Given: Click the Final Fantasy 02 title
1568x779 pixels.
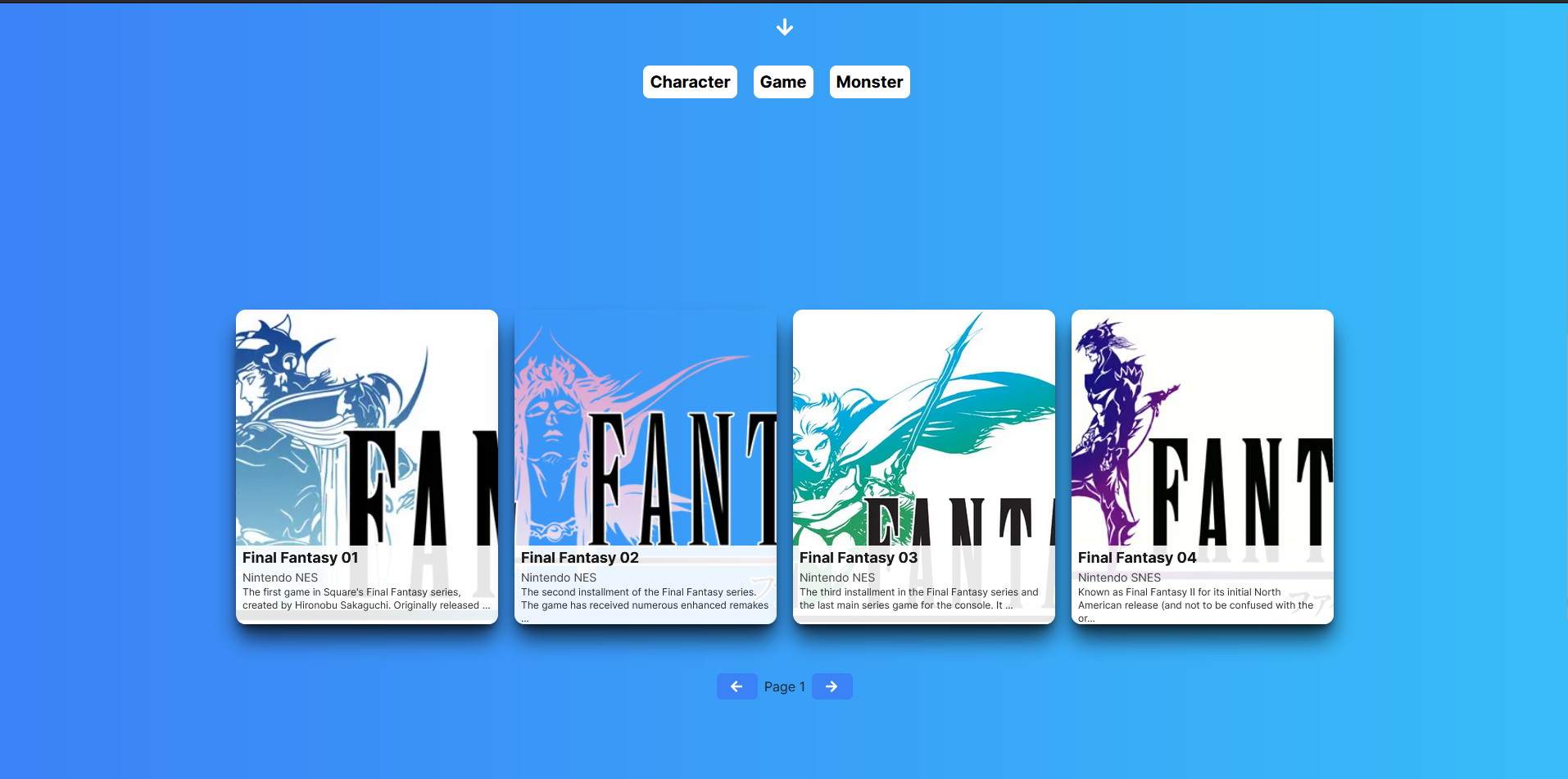Looking at the screenshot, I should [x=579, y=557].
